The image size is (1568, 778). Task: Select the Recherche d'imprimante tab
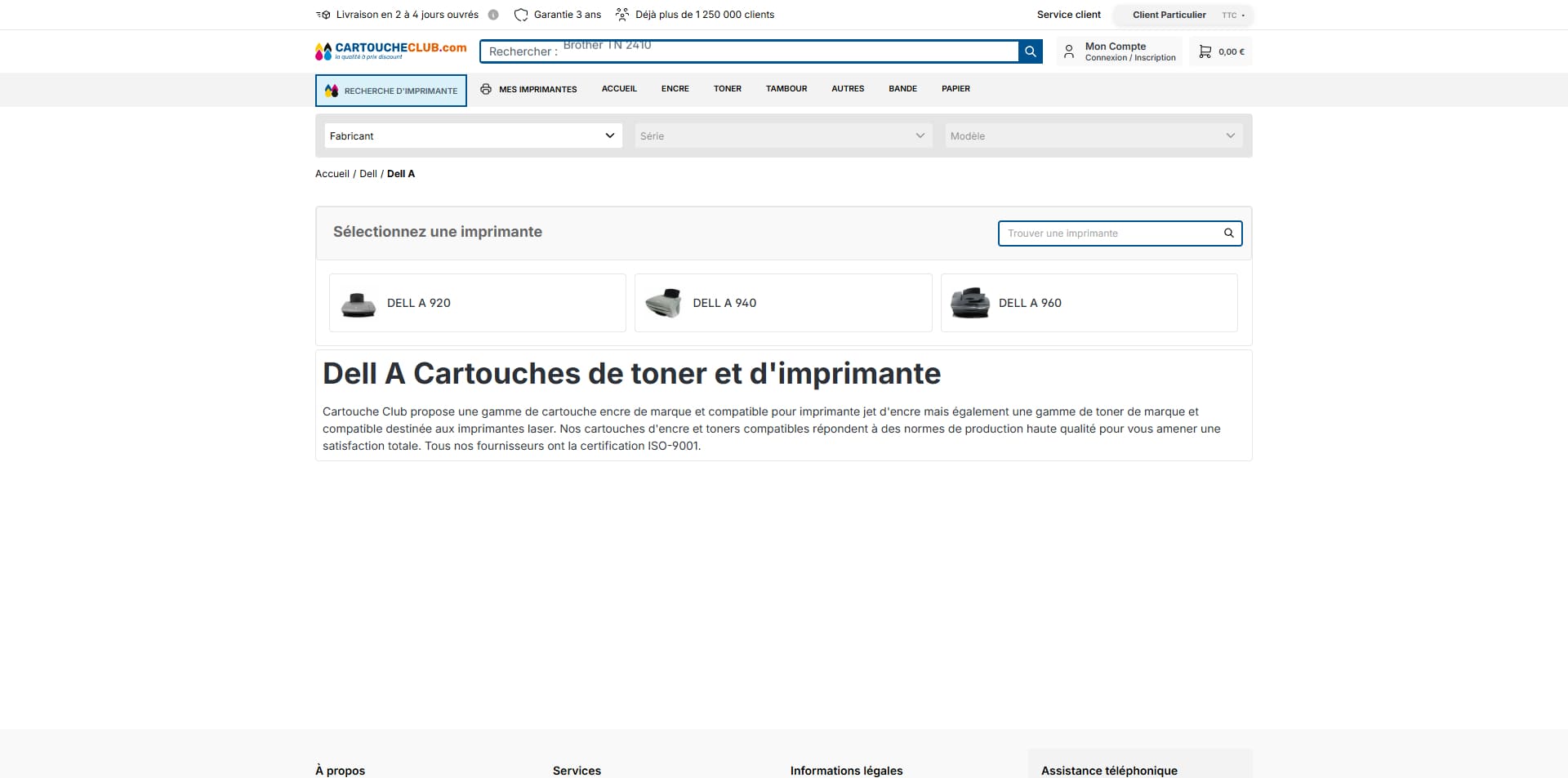pyautogui.click(x=391, y=91)
